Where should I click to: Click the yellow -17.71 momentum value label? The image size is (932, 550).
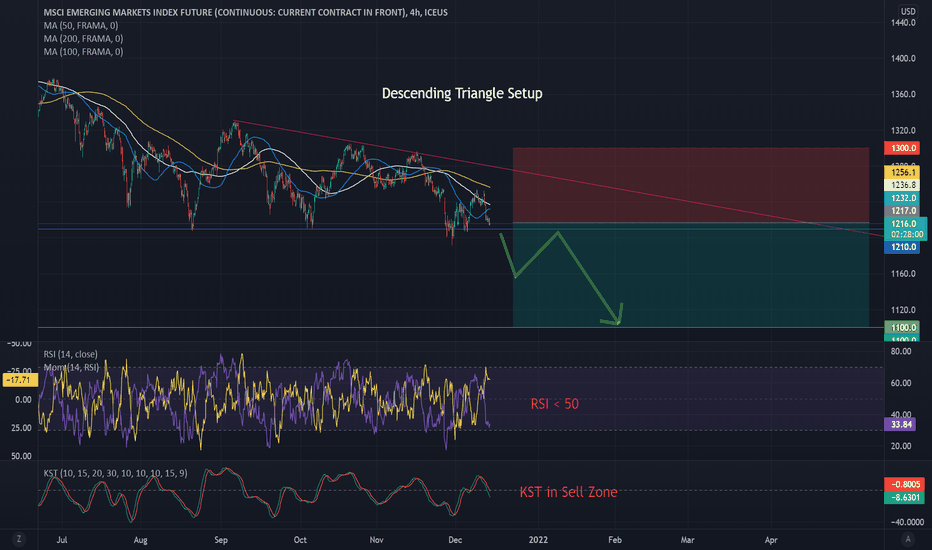[20, 380]
